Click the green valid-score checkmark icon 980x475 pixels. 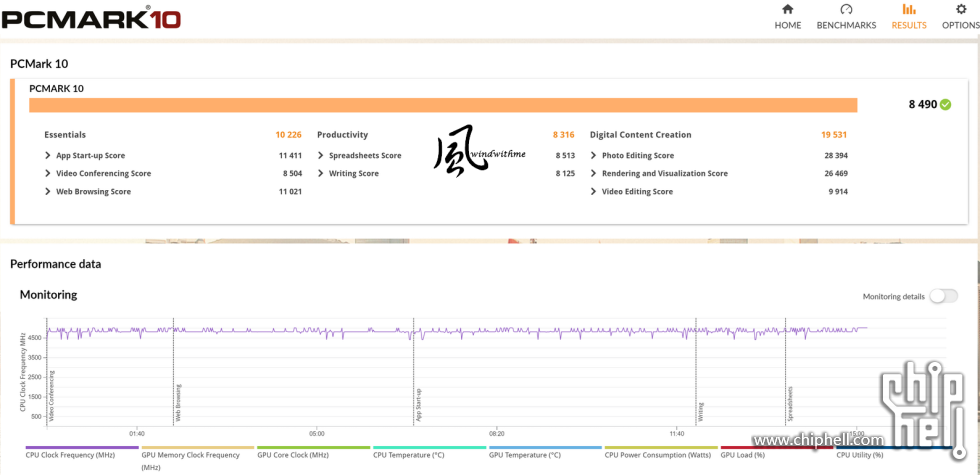click(946, 104)
